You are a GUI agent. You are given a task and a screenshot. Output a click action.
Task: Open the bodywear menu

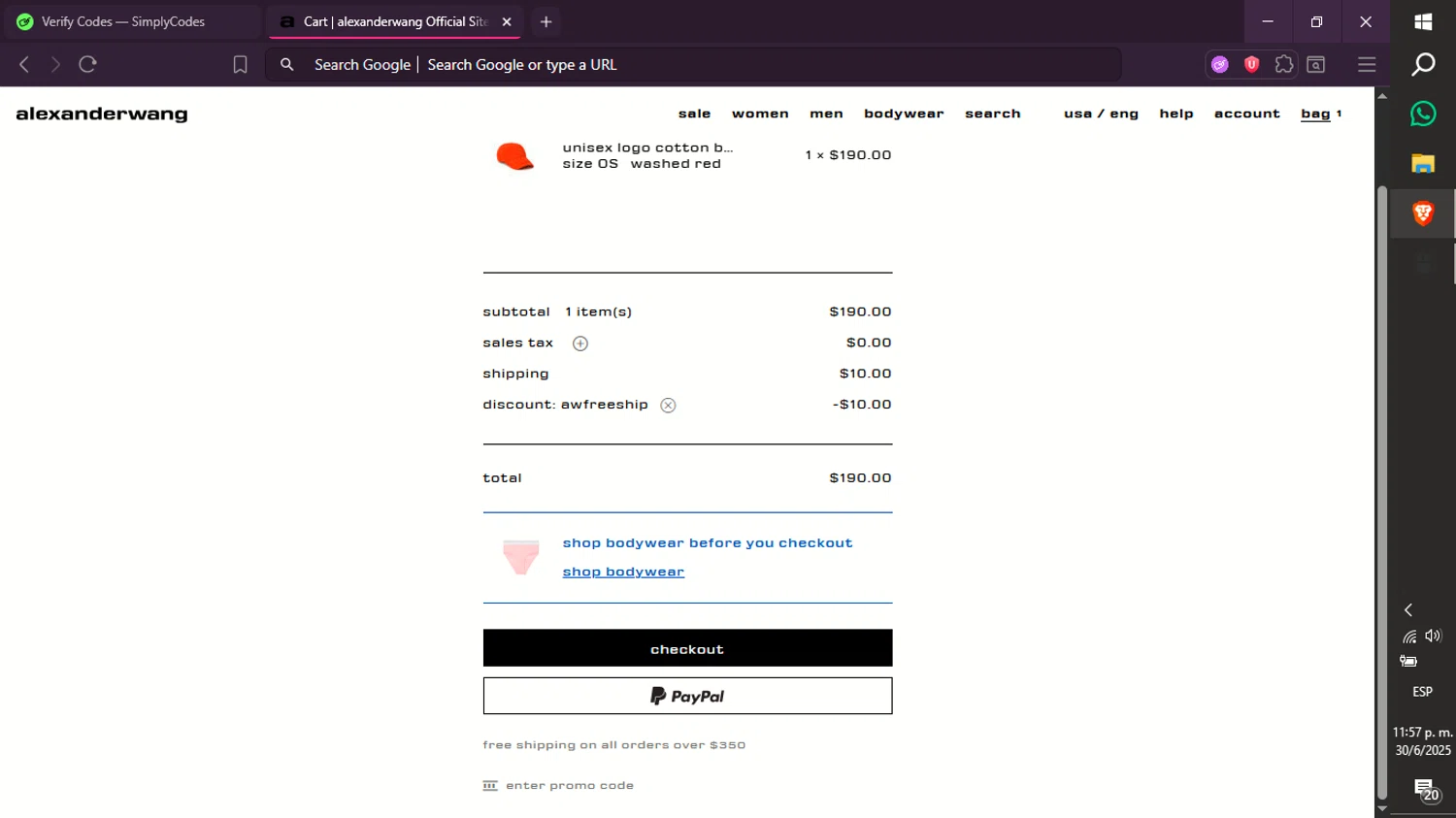coord(904,115)
